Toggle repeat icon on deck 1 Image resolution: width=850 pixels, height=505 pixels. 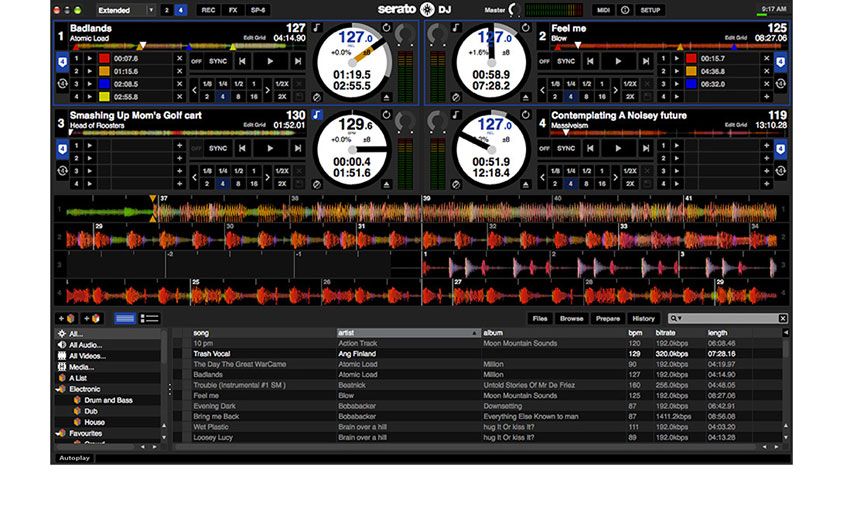pos(386,28)
